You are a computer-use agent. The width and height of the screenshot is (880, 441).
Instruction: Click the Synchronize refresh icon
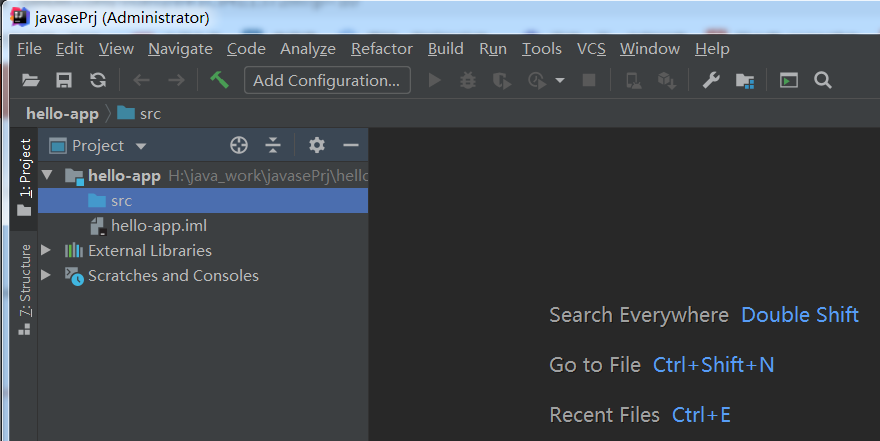coord(97,81)
